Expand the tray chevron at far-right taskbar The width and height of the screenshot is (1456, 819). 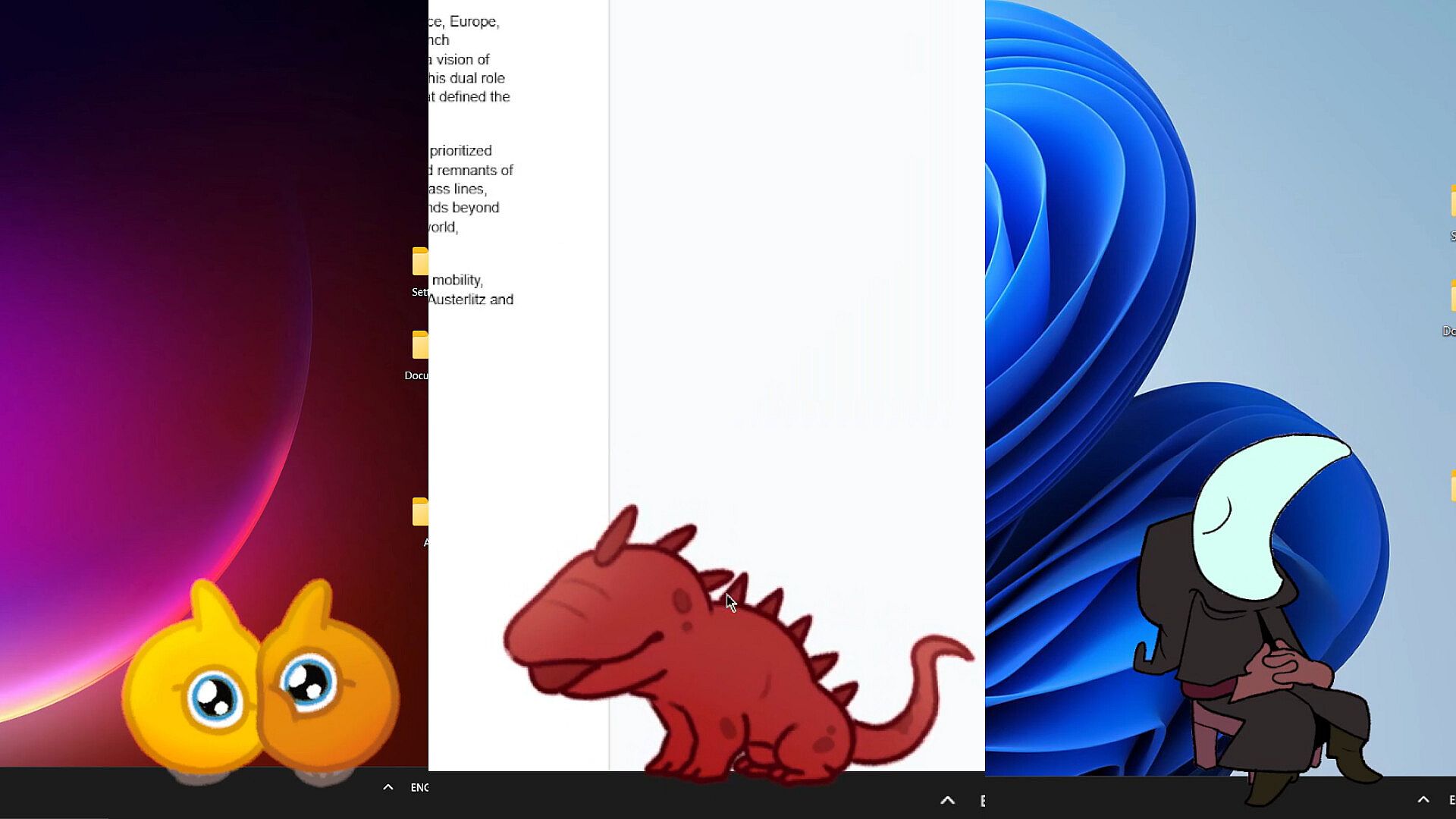1423,799
